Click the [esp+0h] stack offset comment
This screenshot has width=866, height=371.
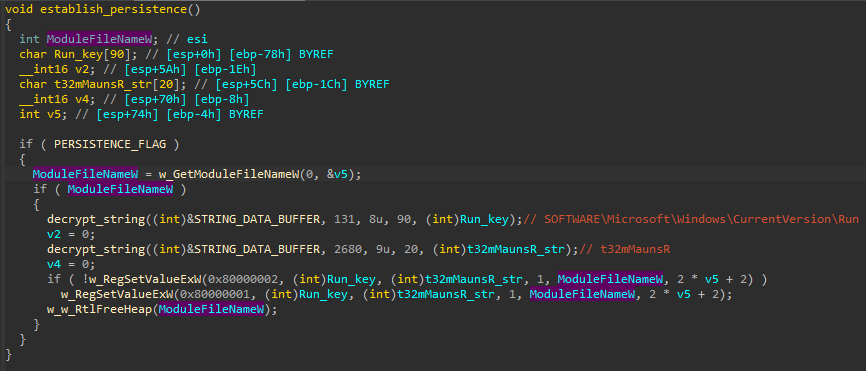193,54
